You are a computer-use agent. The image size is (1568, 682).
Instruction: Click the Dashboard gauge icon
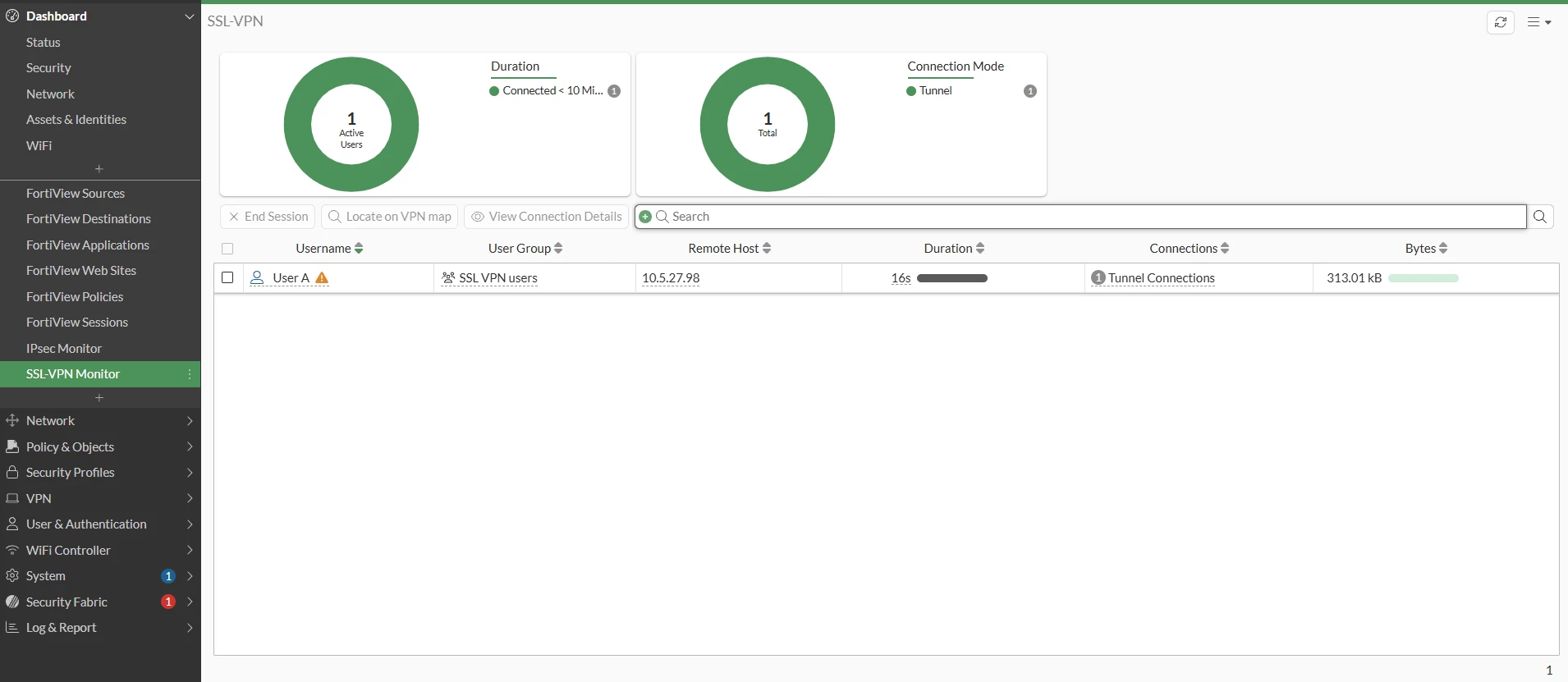(x=12, y=16)
